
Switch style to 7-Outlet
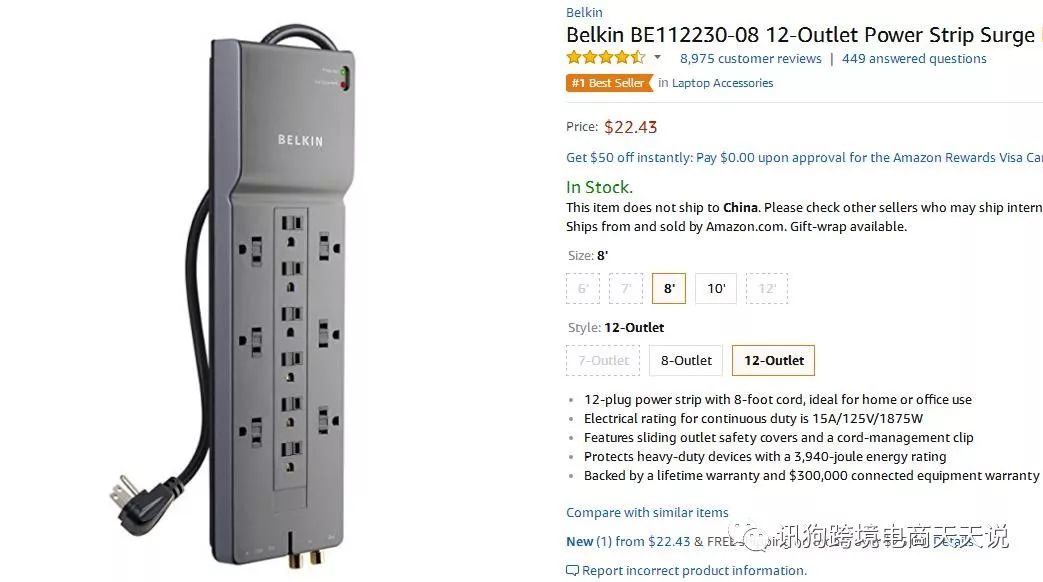pos(603,360)
